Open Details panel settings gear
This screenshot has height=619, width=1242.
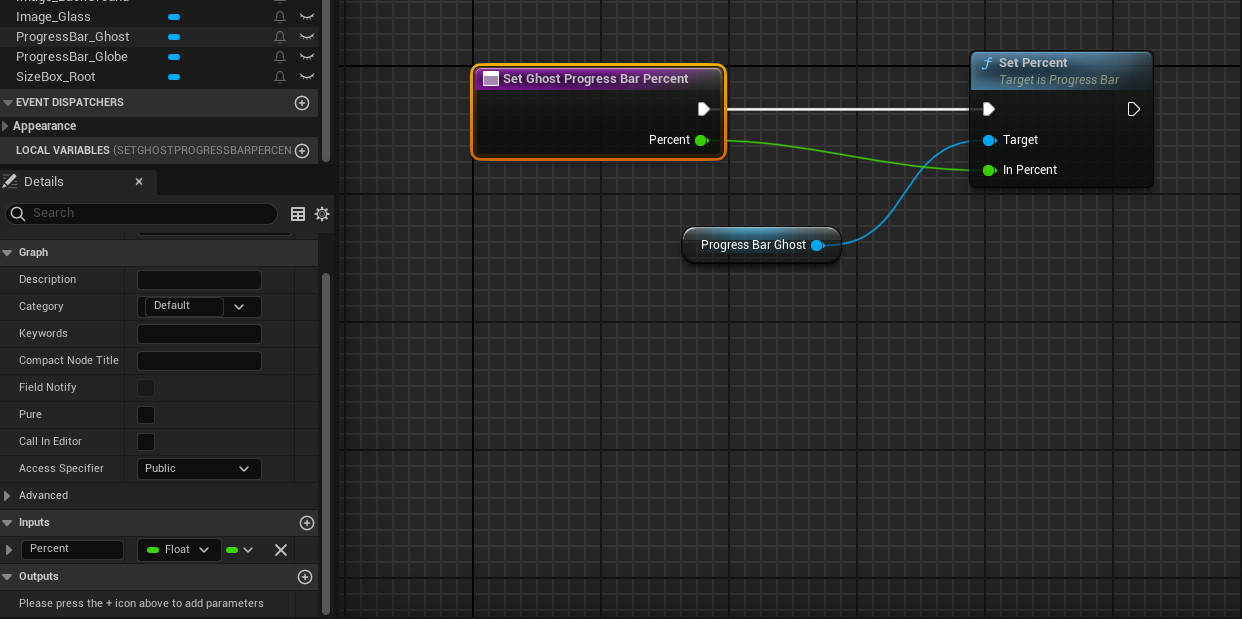click(x=322, y=214)
